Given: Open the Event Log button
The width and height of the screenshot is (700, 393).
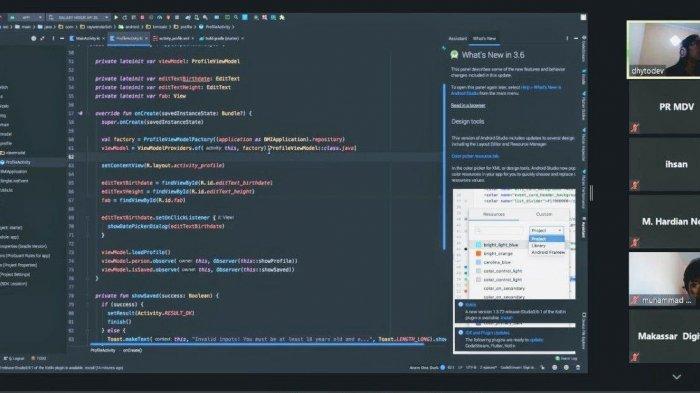Looking at the screenshot, I should (567, 358).
